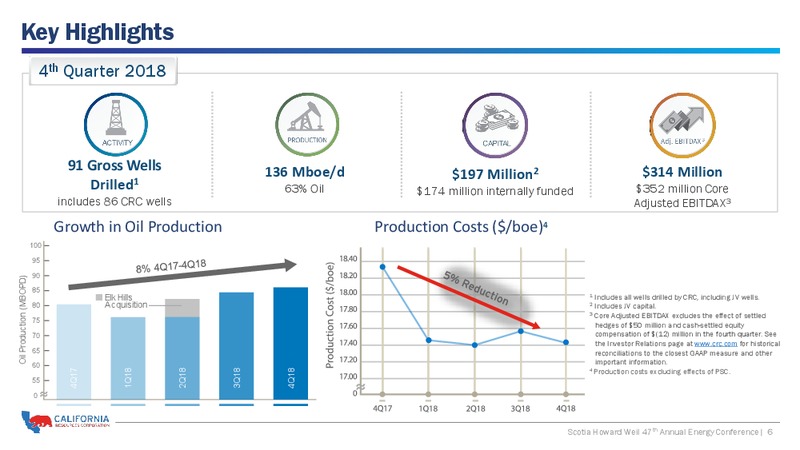Click the Growth in Oil Production heading
800x450 pixels.
tap(138, 227)
